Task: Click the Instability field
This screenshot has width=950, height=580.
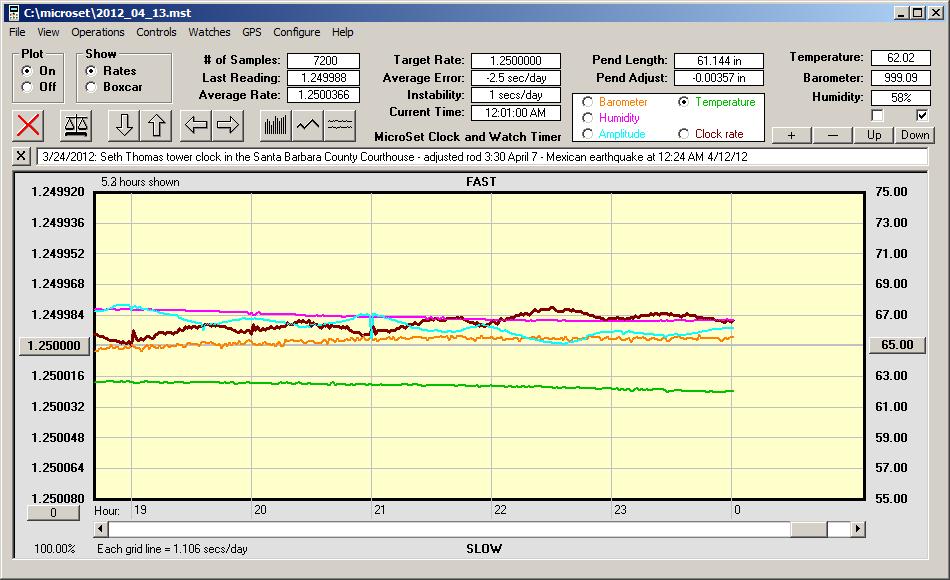Action: 516,95
